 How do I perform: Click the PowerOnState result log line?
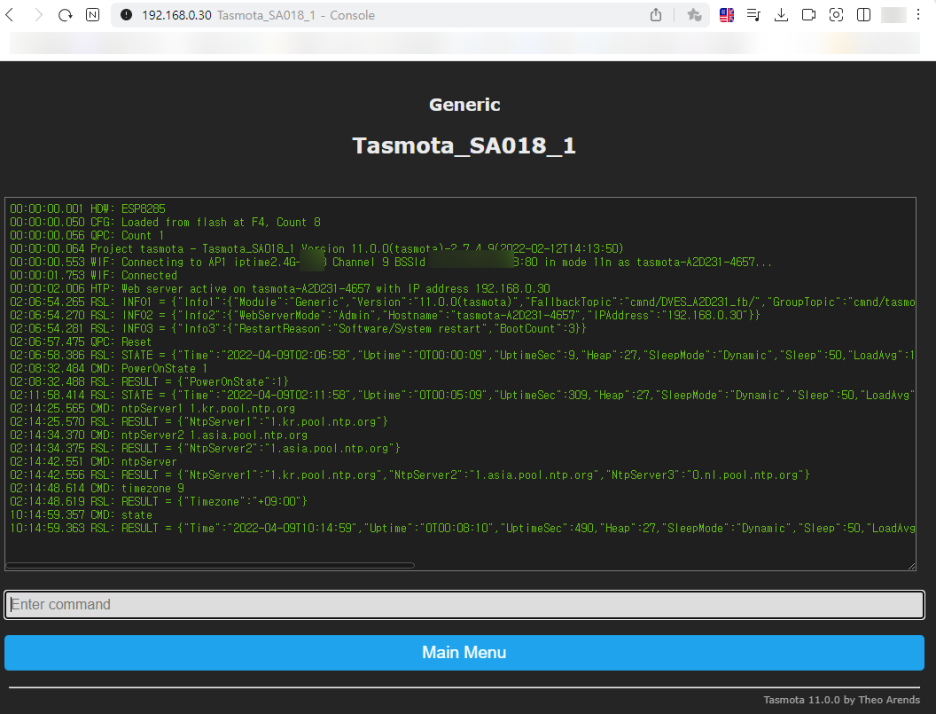point(149,382)
